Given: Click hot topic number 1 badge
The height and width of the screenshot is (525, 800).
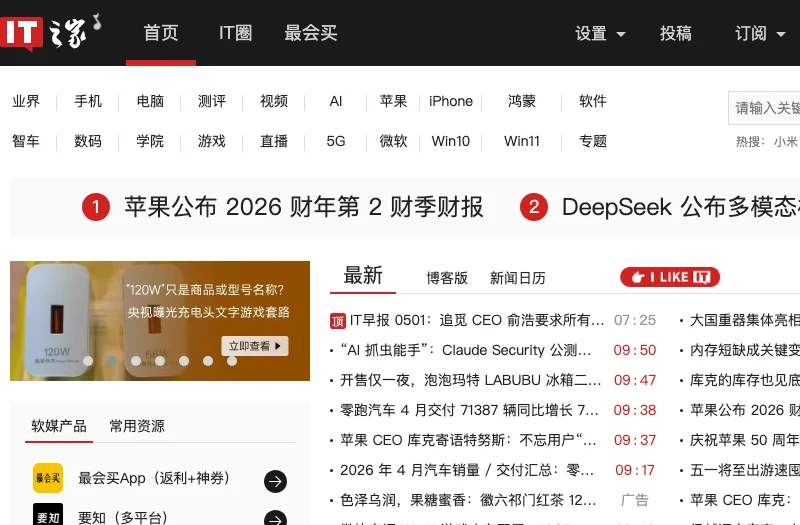Looking at the screenshot, I should pyautogui.click(x=96, y=207).
